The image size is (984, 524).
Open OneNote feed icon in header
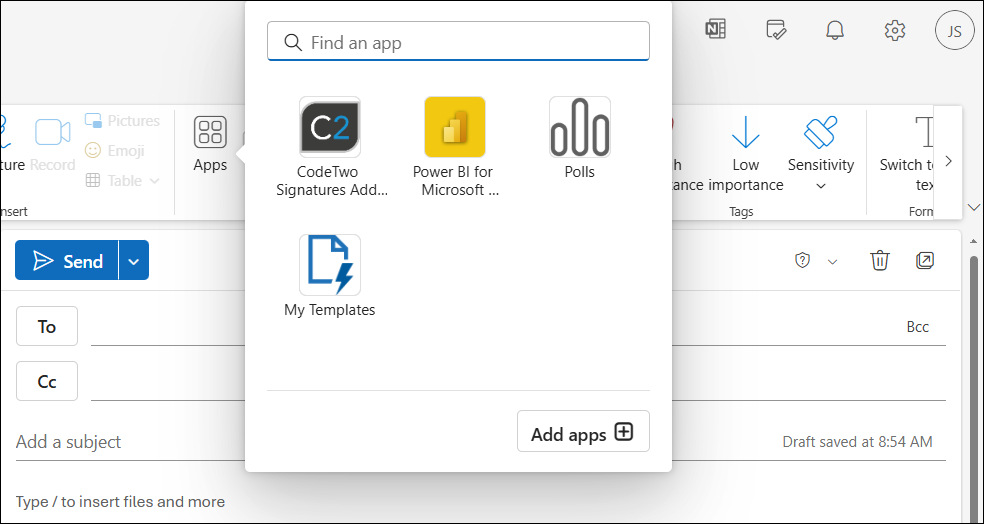click(715, 29)
